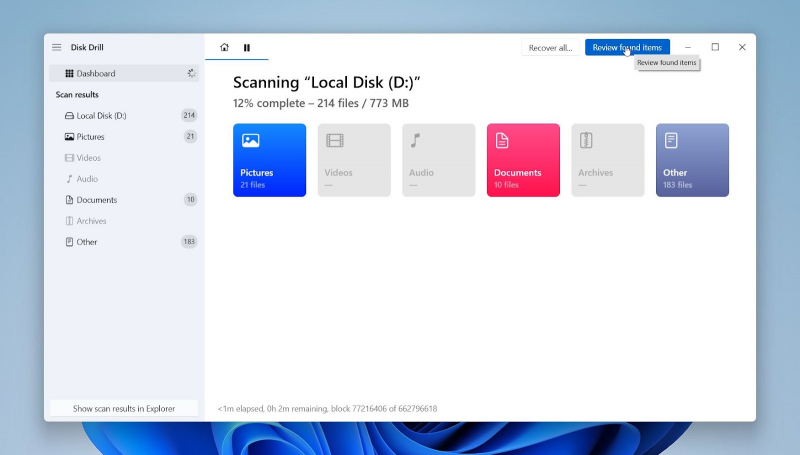
Task: Open the gray Videos tile
Action: (354, 160)
